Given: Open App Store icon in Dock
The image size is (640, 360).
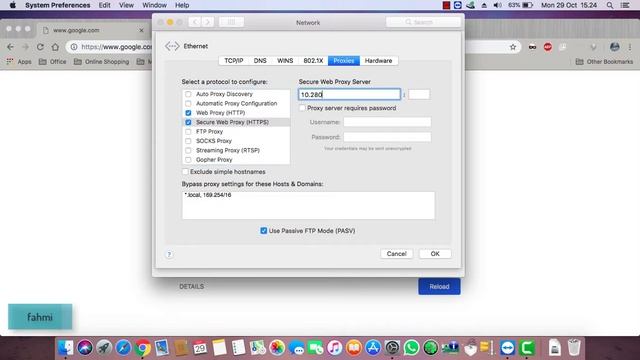Looking at the screenshot, I should pyautogui.click(x=373, y=348).
